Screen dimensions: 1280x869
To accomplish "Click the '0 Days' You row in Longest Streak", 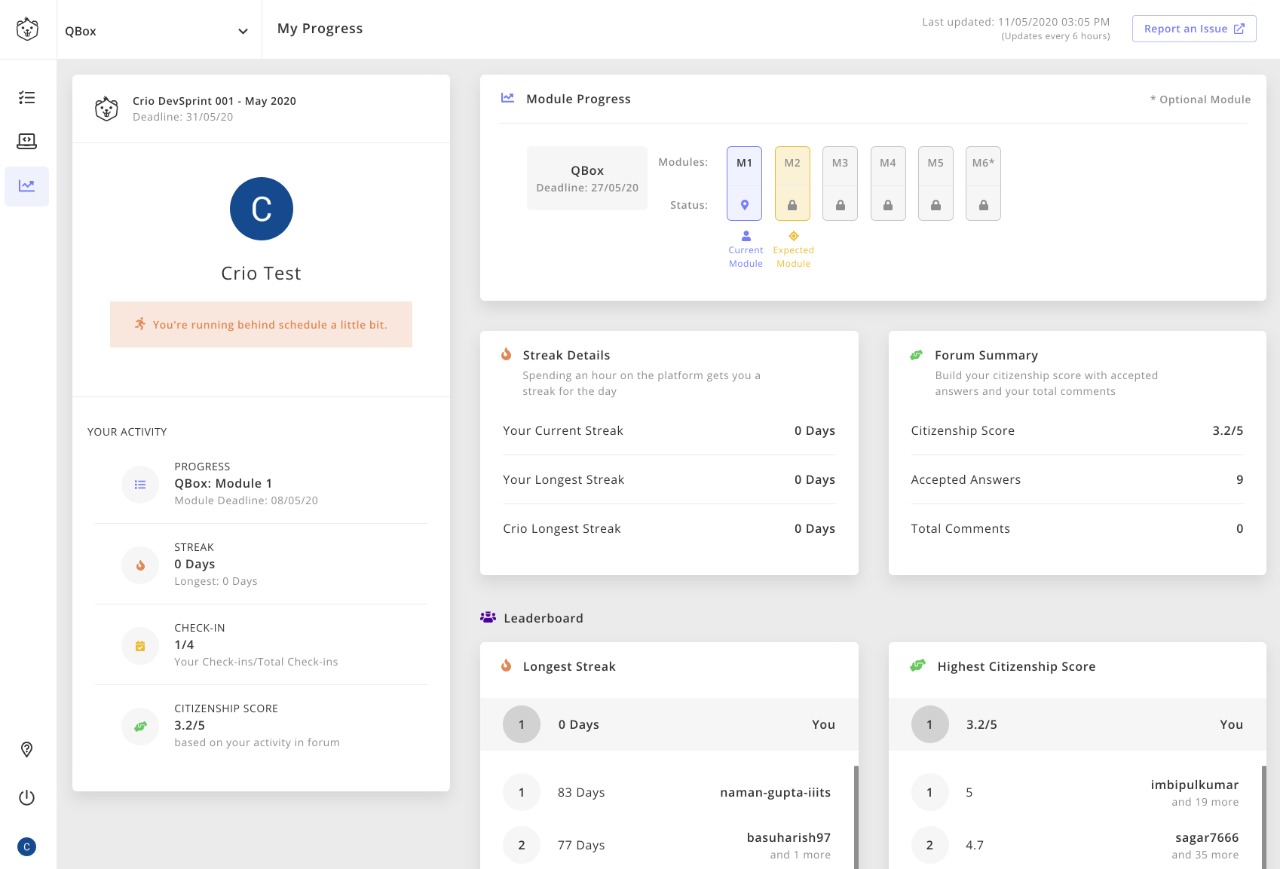I will pyautogui.click(x=669, y=725).
